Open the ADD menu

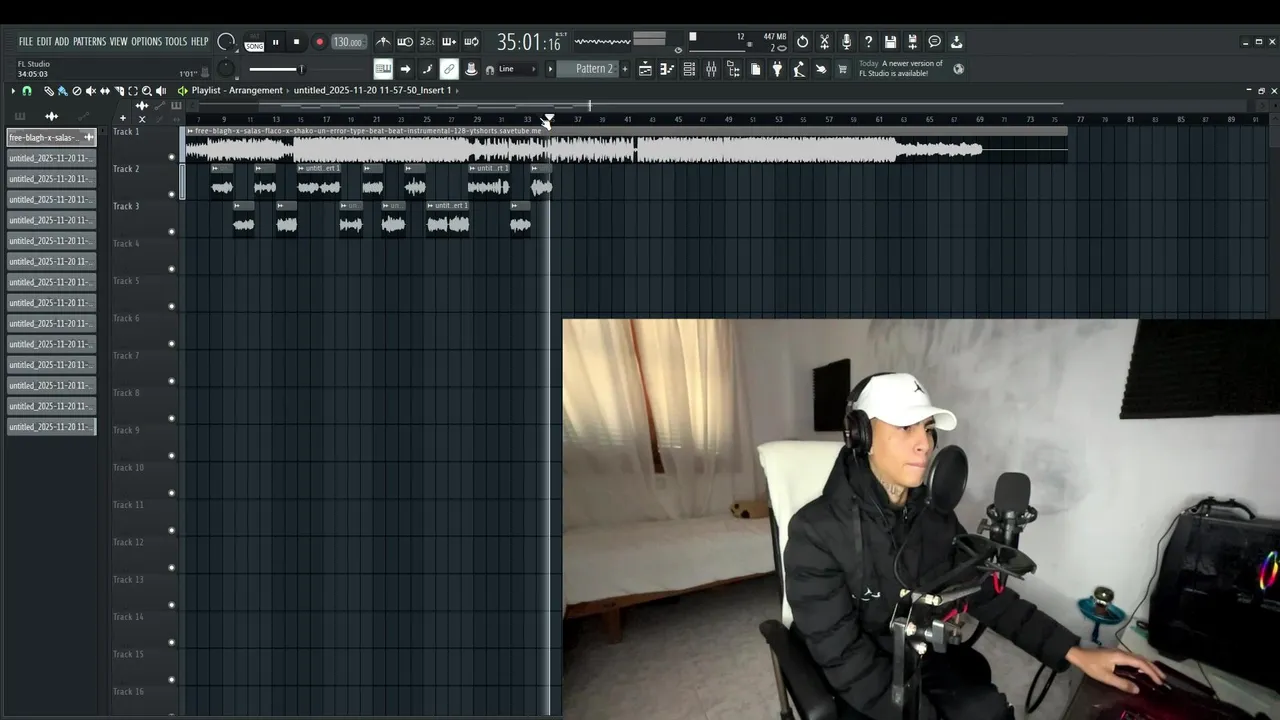tap(62, 42)
